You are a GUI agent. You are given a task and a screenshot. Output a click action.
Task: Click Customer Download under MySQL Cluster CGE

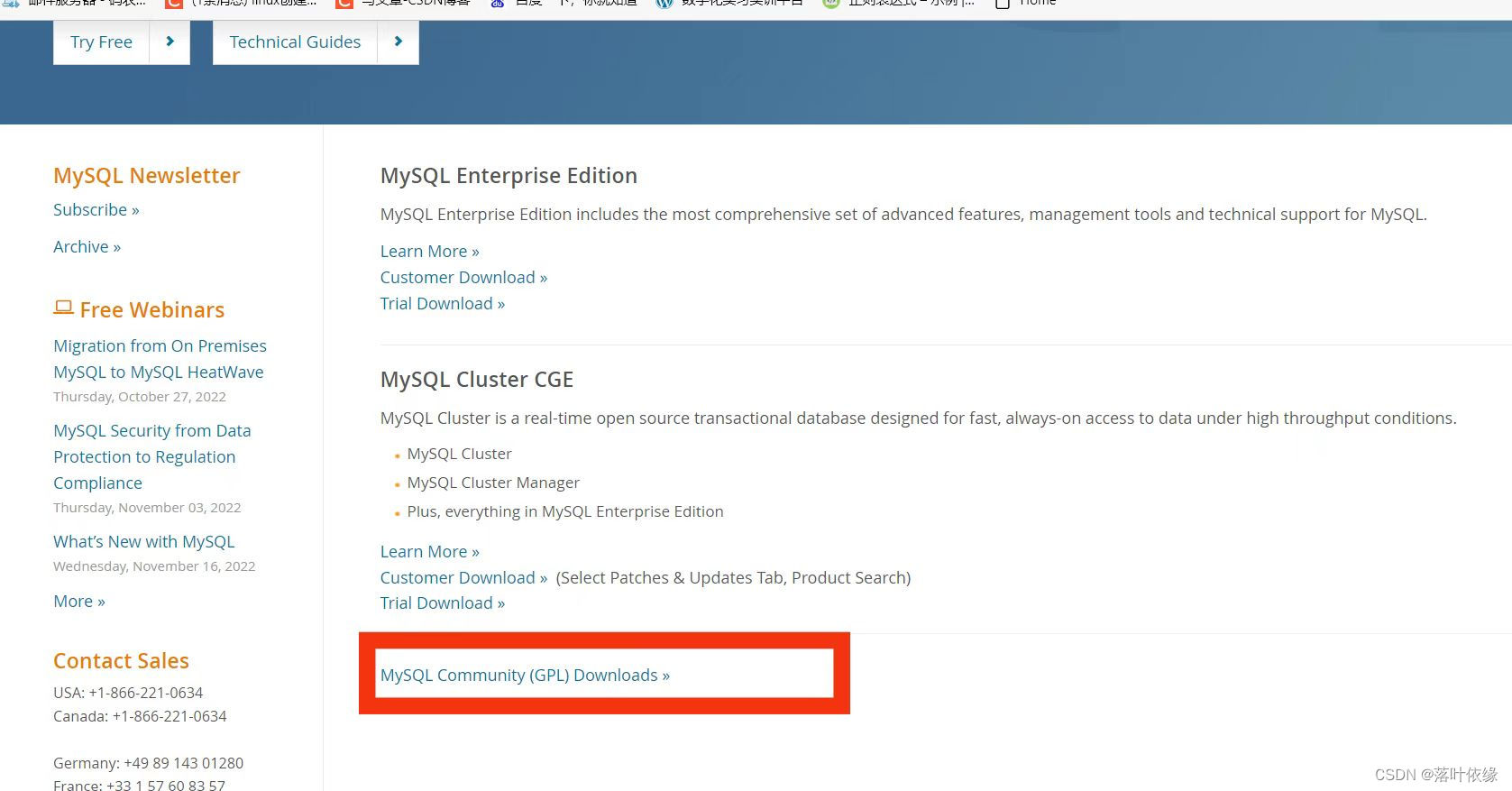click(463, 578)
